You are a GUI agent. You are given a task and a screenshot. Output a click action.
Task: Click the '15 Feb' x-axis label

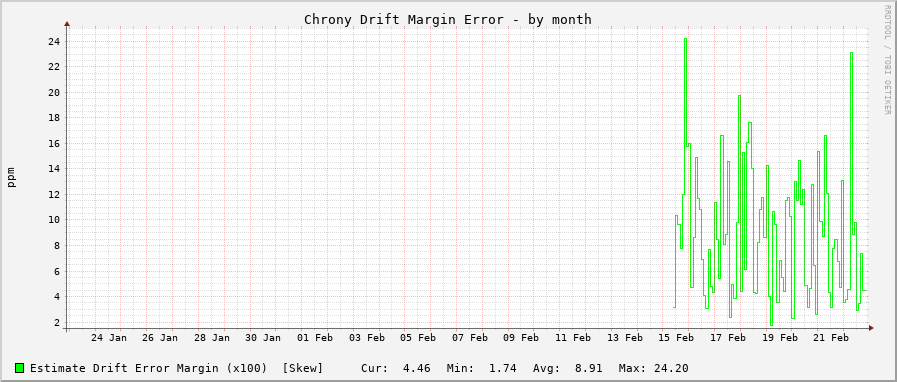click(x=676, y=338)
